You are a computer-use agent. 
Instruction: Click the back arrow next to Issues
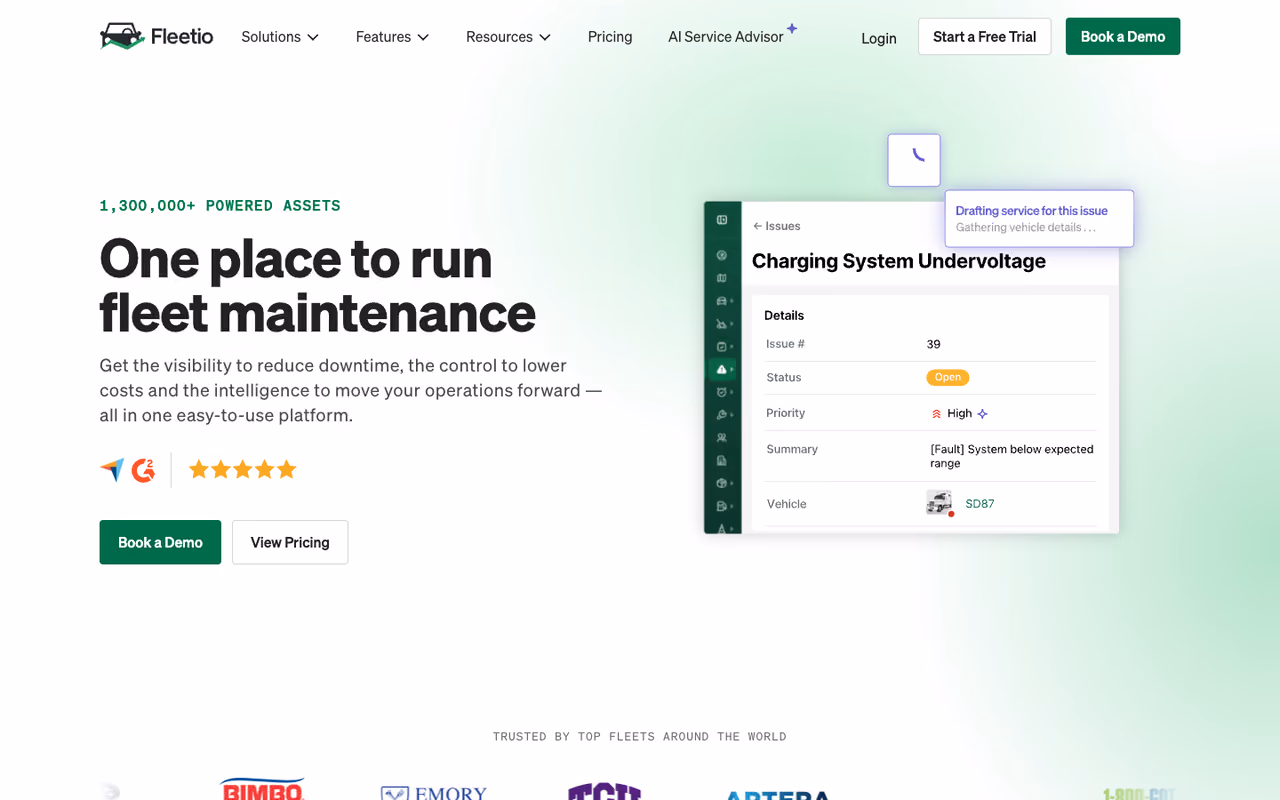[x=758, y=226]
